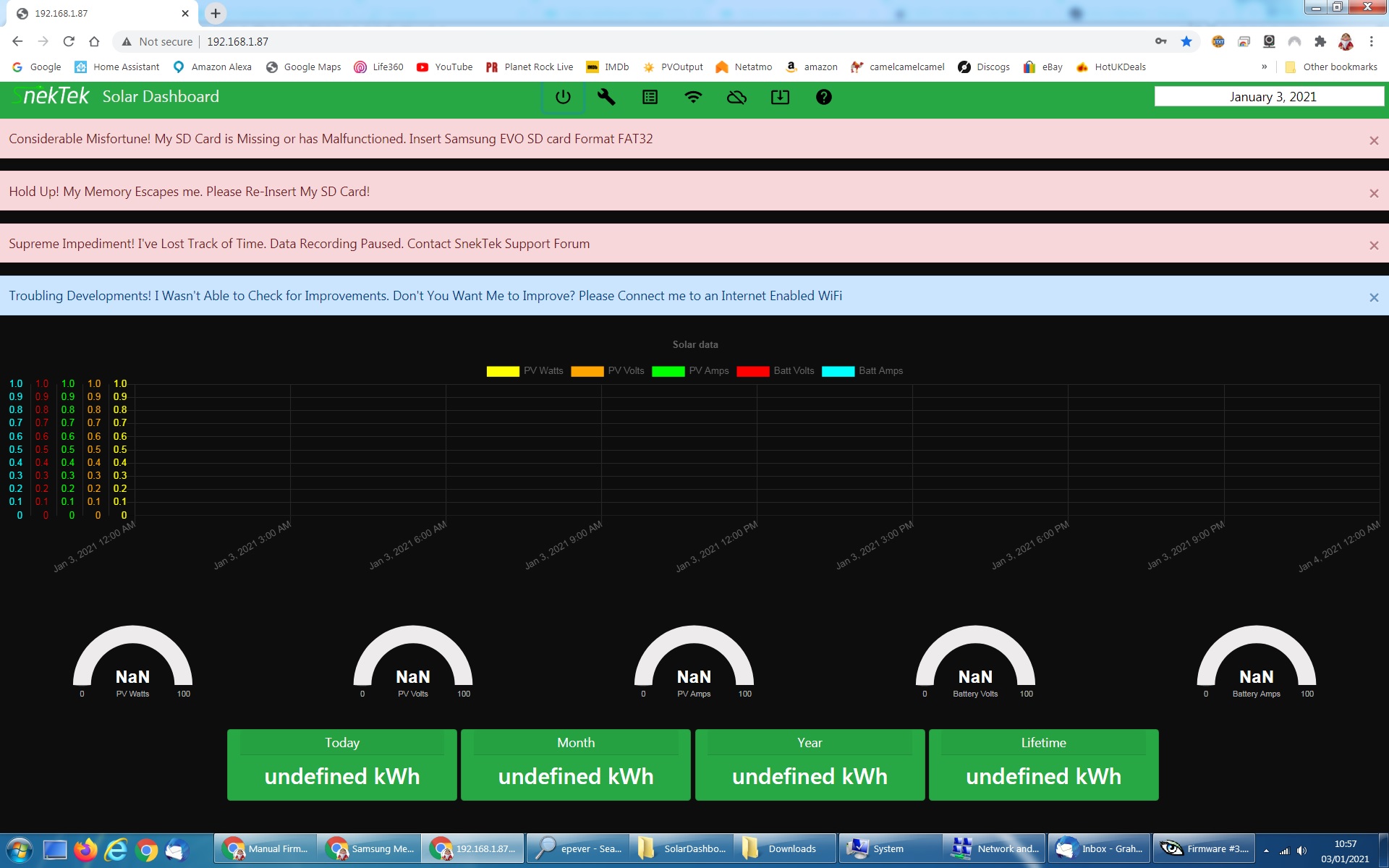This screenshot has width=1389, height=868.
Task: Click the January 3, 2021 date field
Action: coord(1269,97)
